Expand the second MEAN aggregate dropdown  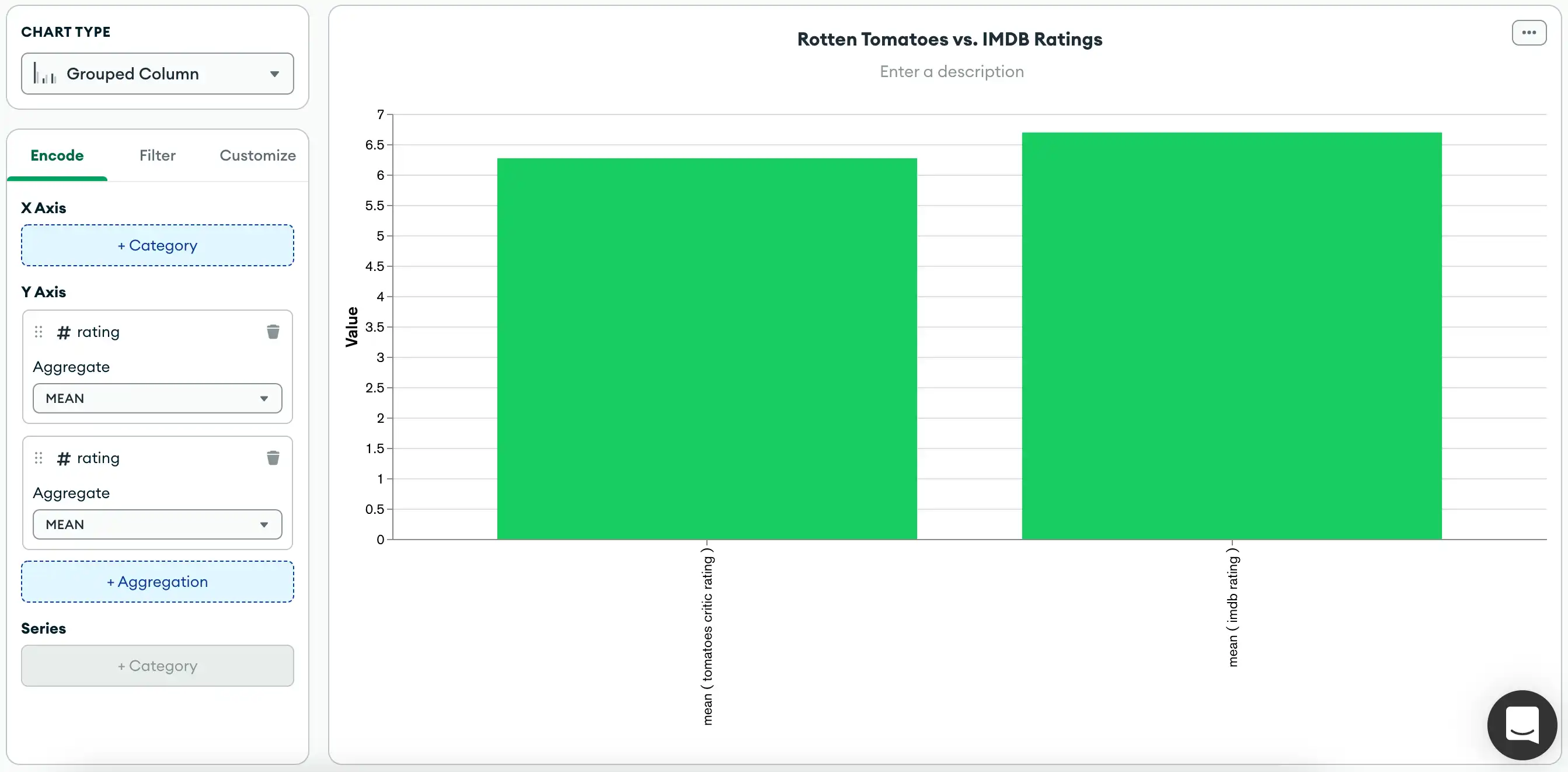(x=264, y=524)
